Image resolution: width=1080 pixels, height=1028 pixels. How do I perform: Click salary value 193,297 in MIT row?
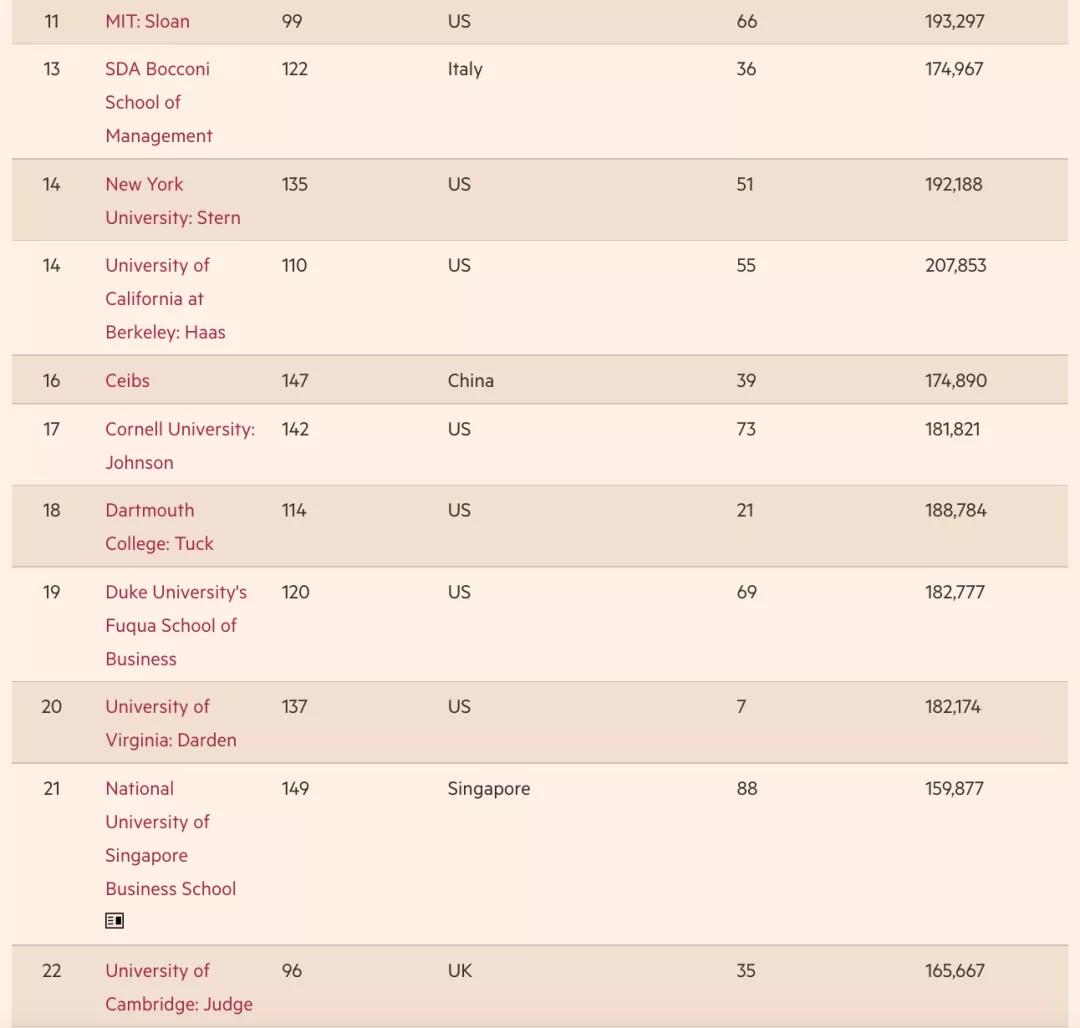click(x=955, y=21)
